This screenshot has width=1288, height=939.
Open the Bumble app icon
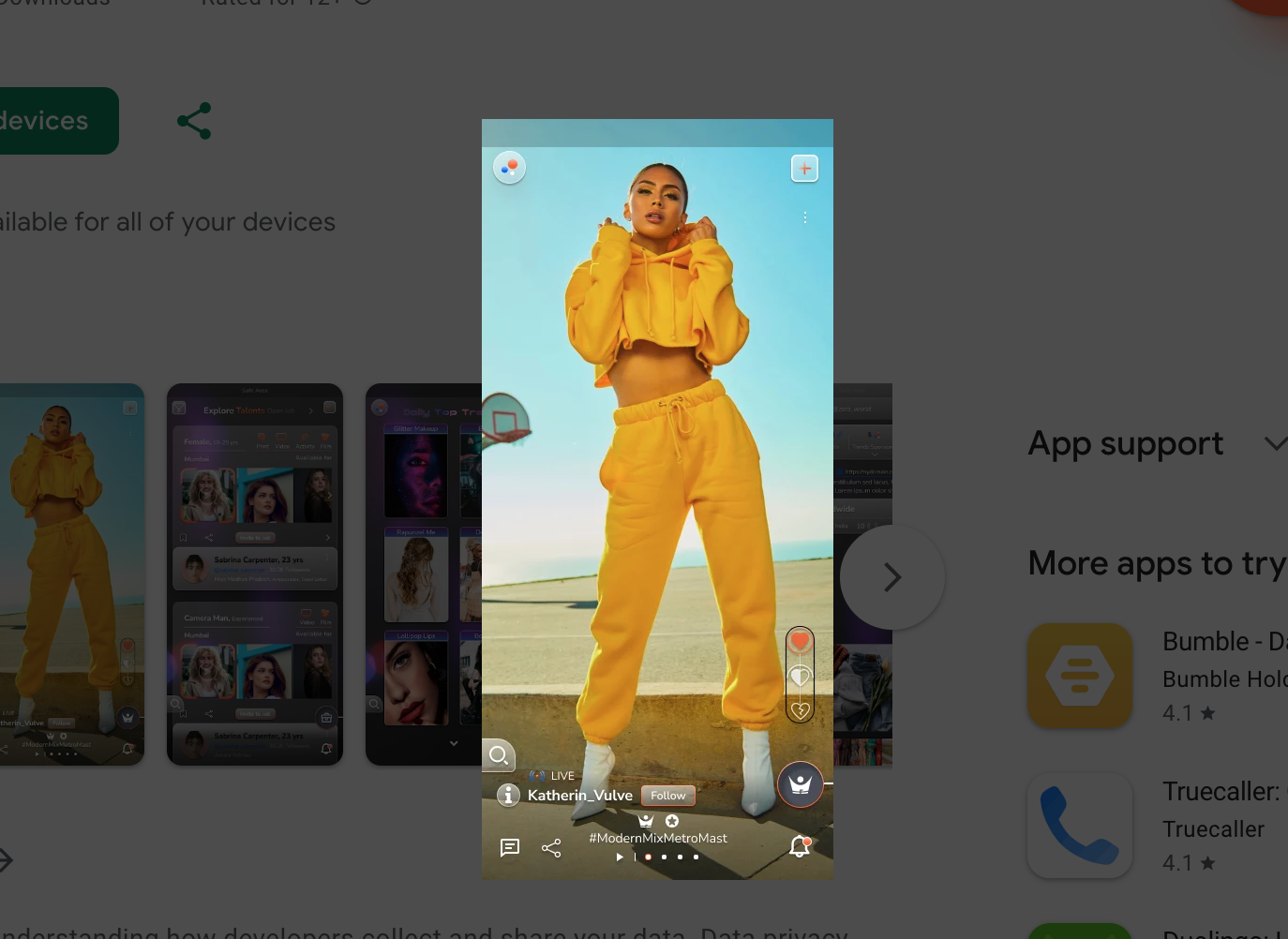click(1079, 676)
